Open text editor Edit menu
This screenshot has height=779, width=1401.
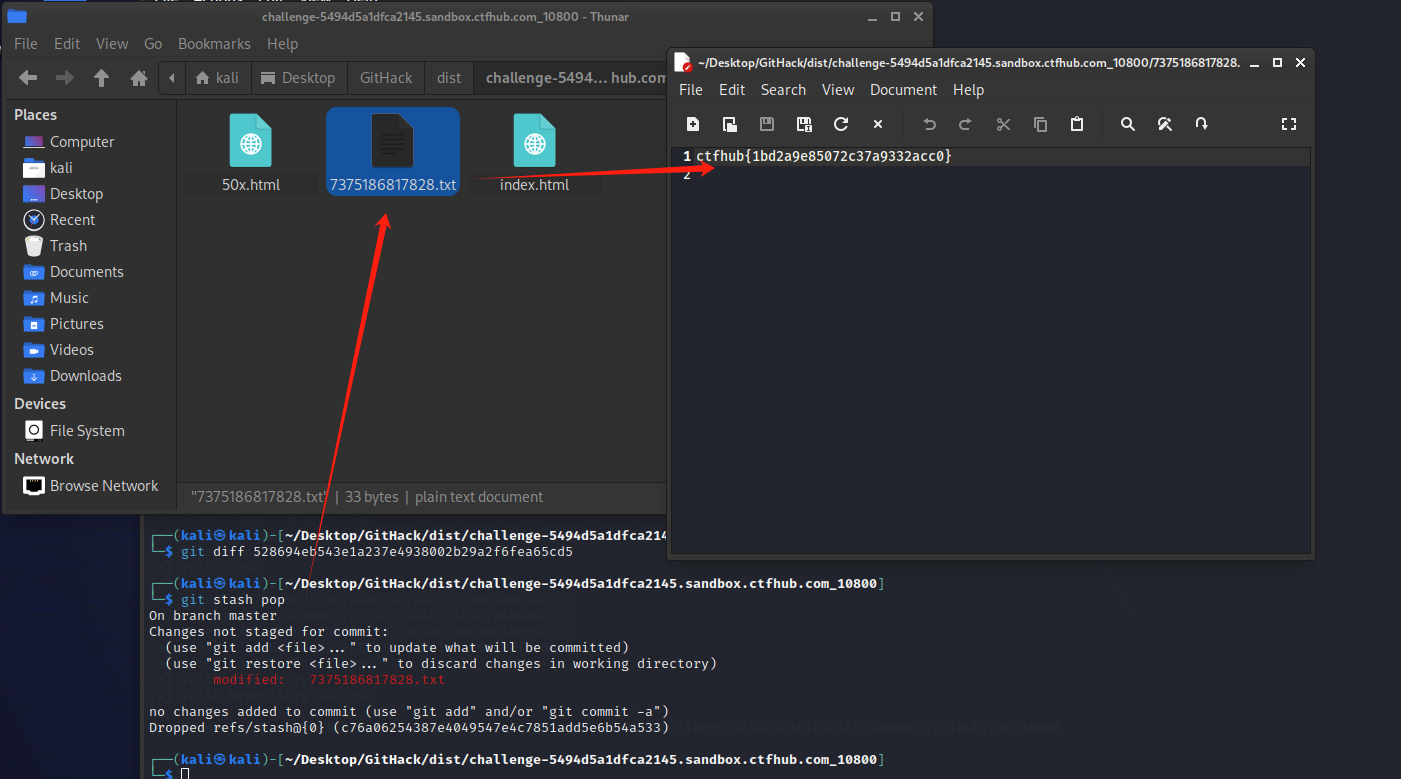[732, 90]
